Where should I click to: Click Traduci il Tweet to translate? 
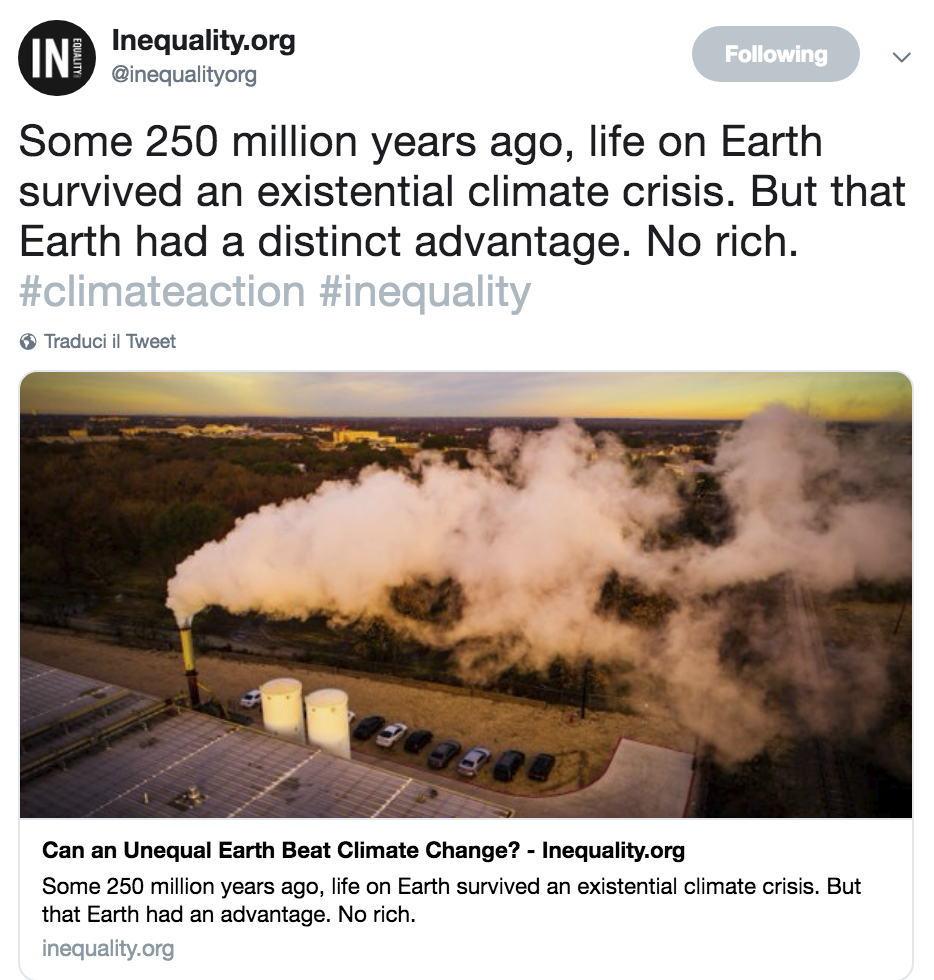(x=110, y=341)
